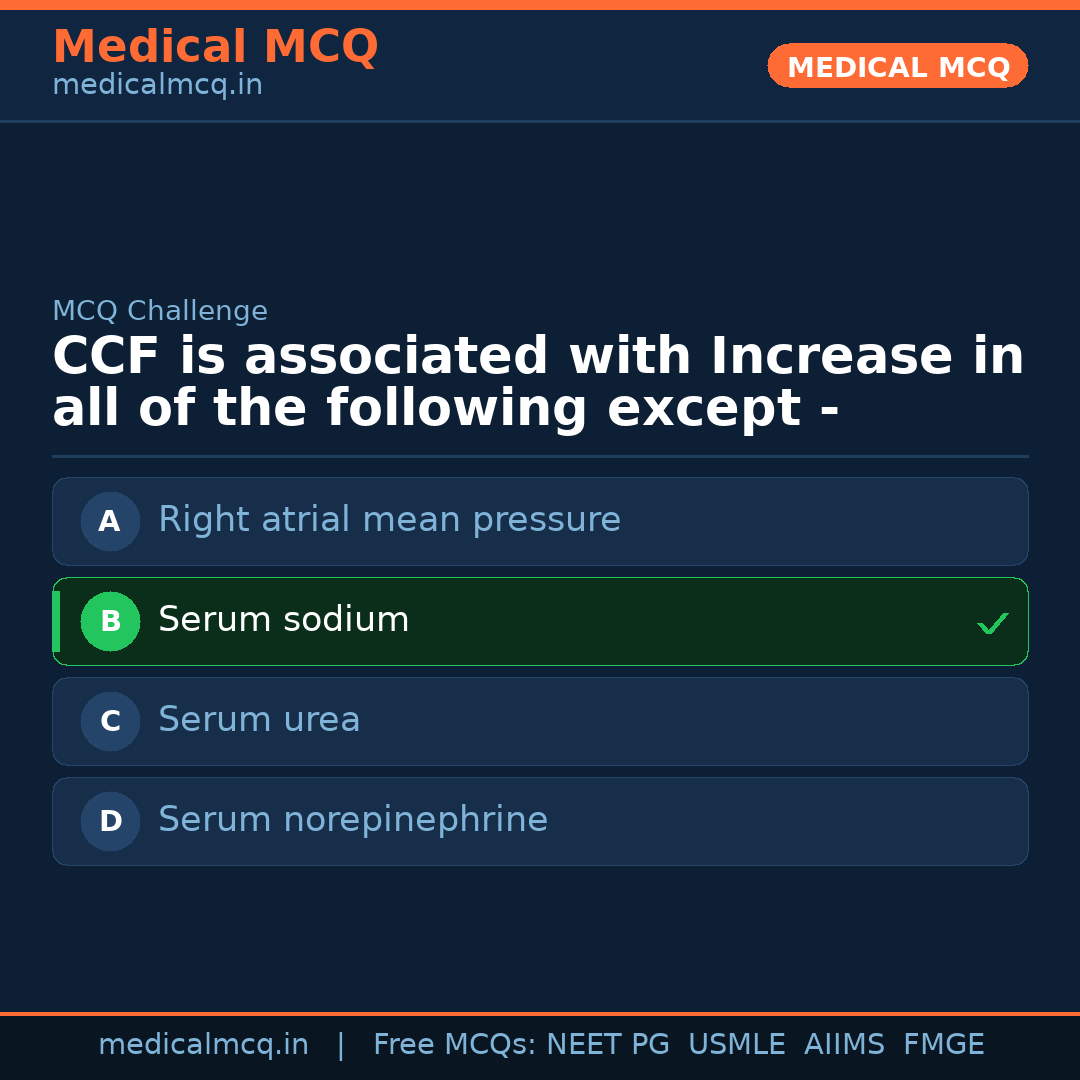Choose the Serum urea answer

pos(259,720)
